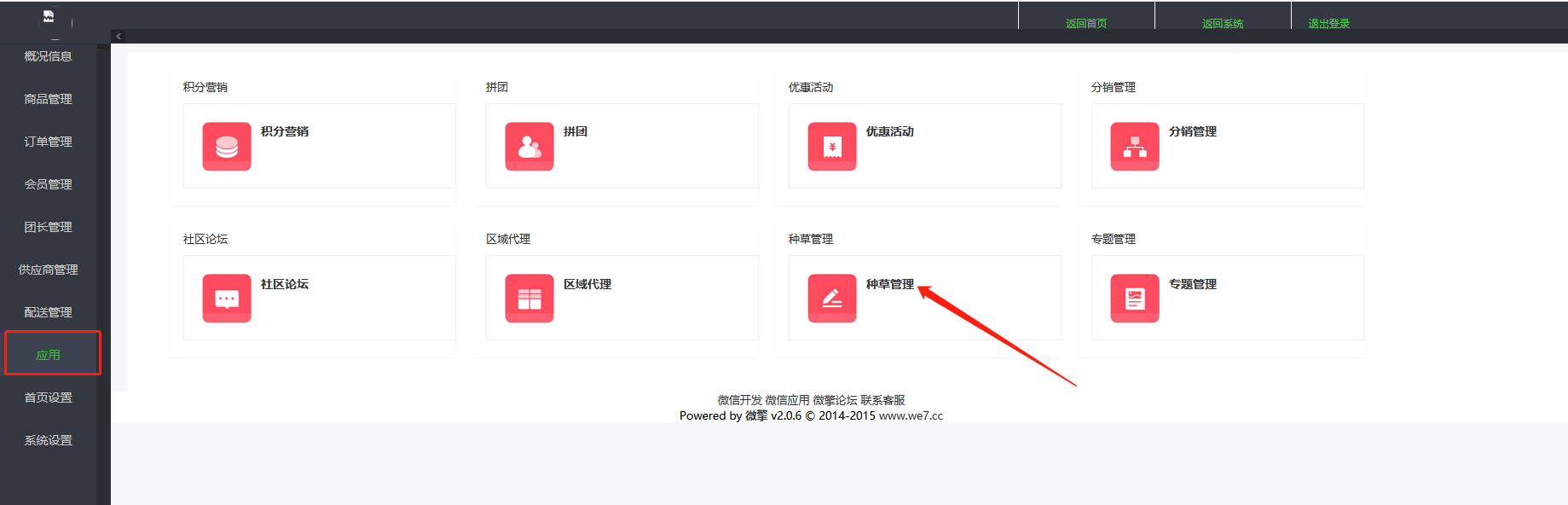Open the 分销管理 hierarchy icon
The height and width of the screenshot is (505, 1568).
click(1135, 147)
